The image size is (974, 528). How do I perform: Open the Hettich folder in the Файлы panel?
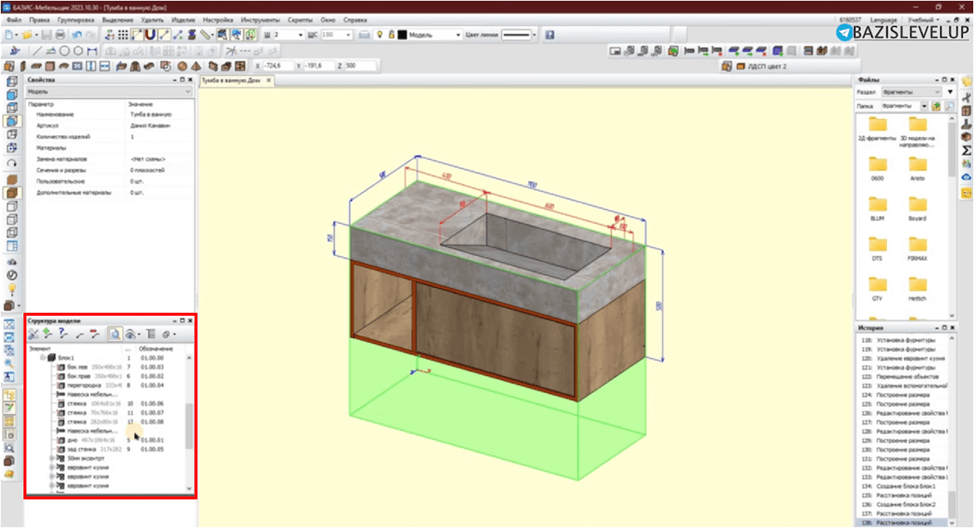click(x=917, y=289)
